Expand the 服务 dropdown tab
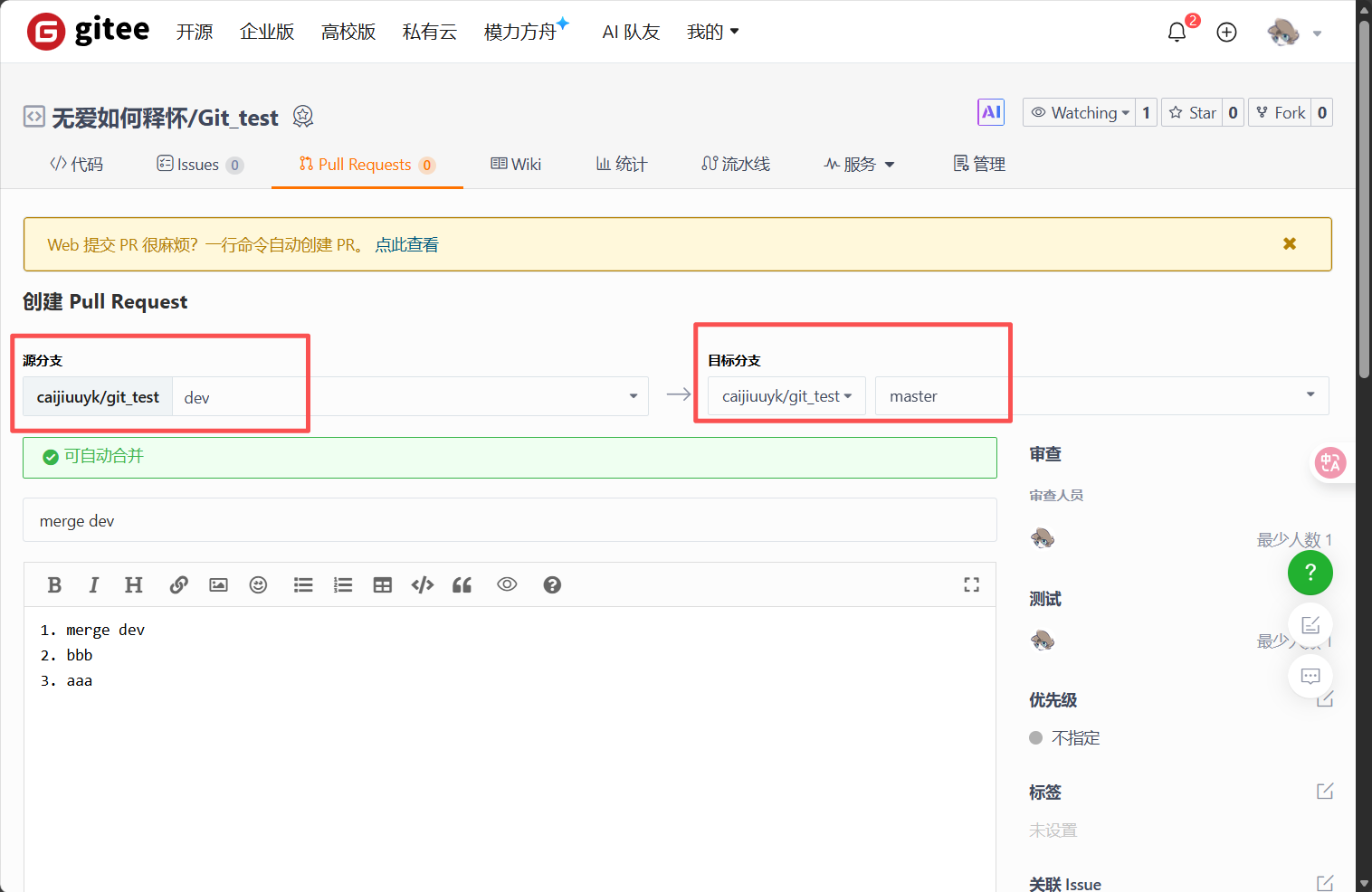Viewport: 1372px width, 892px height. tap(859, 164)
